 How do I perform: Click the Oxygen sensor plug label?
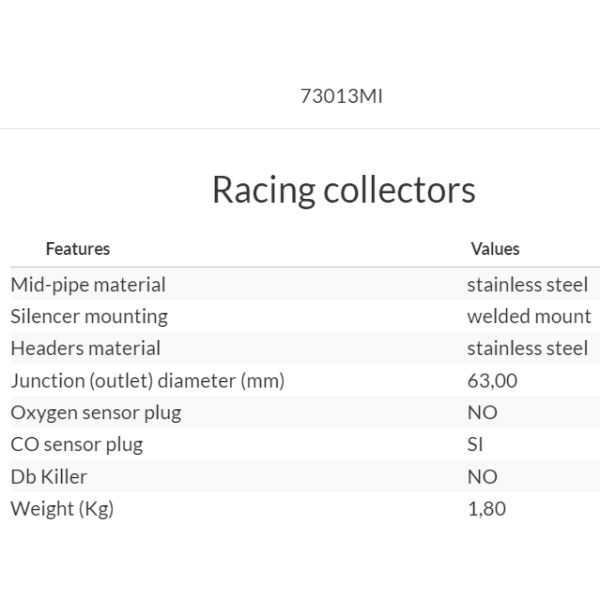(96, 412)
